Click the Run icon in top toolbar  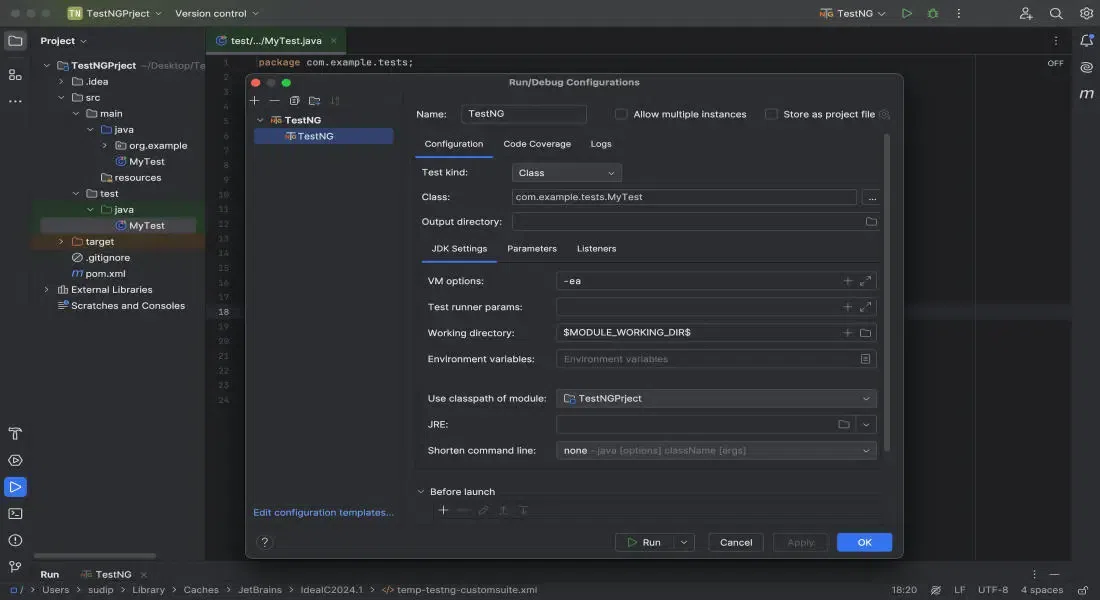906,13
